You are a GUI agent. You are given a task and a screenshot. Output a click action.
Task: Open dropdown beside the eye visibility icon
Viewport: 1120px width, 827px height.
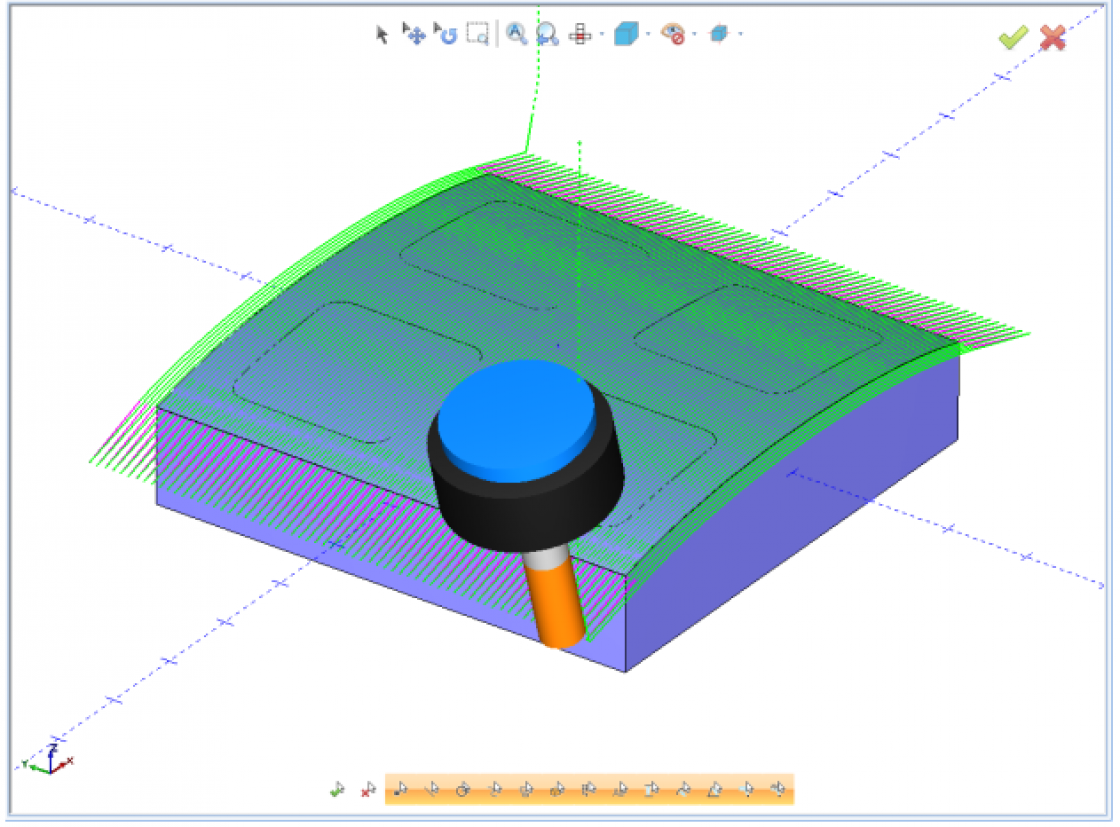(694, 34)
